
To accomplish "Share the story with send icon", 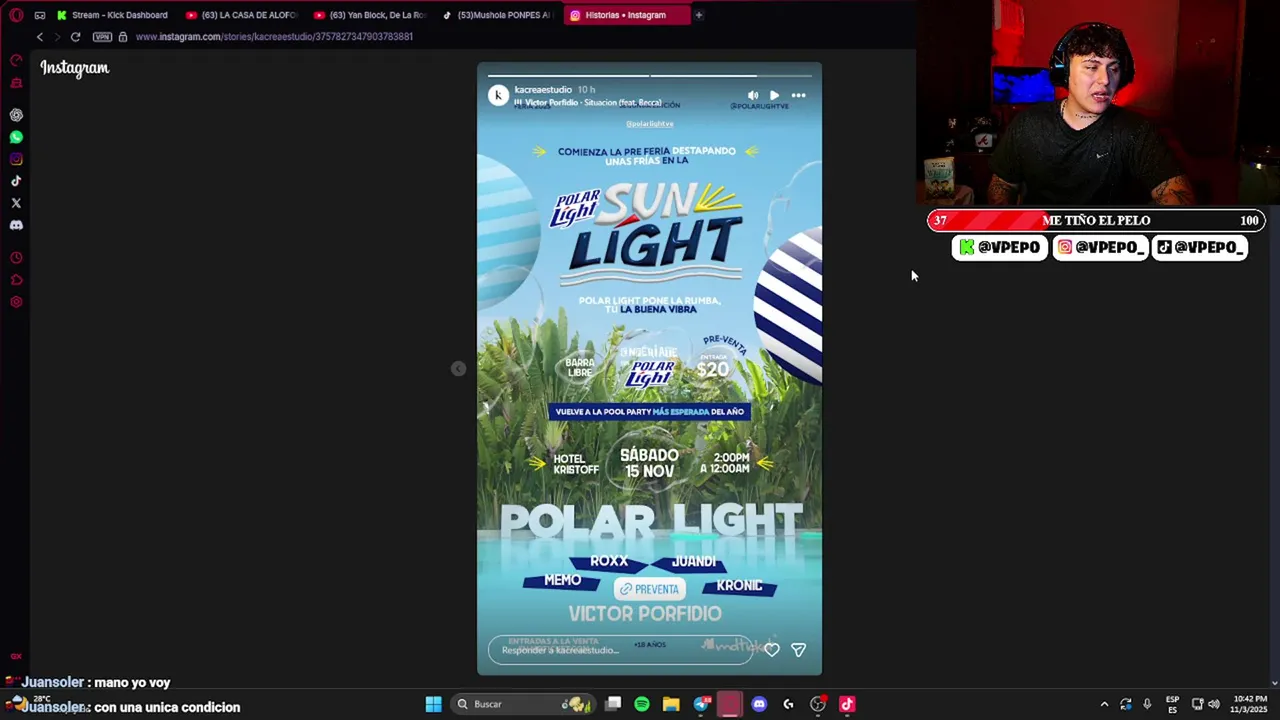I will click(798, 650).
